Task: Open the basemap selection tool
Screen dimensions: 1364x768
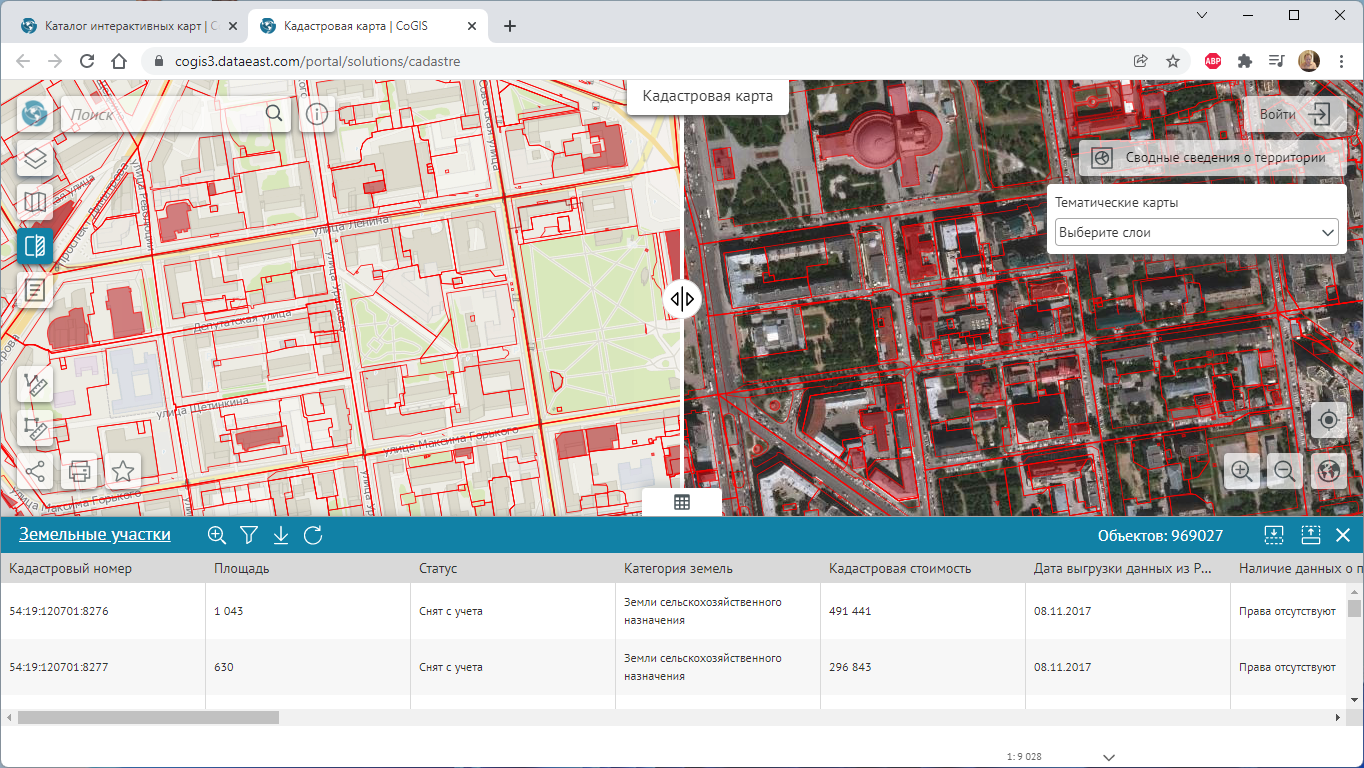Action: [35, 203]
